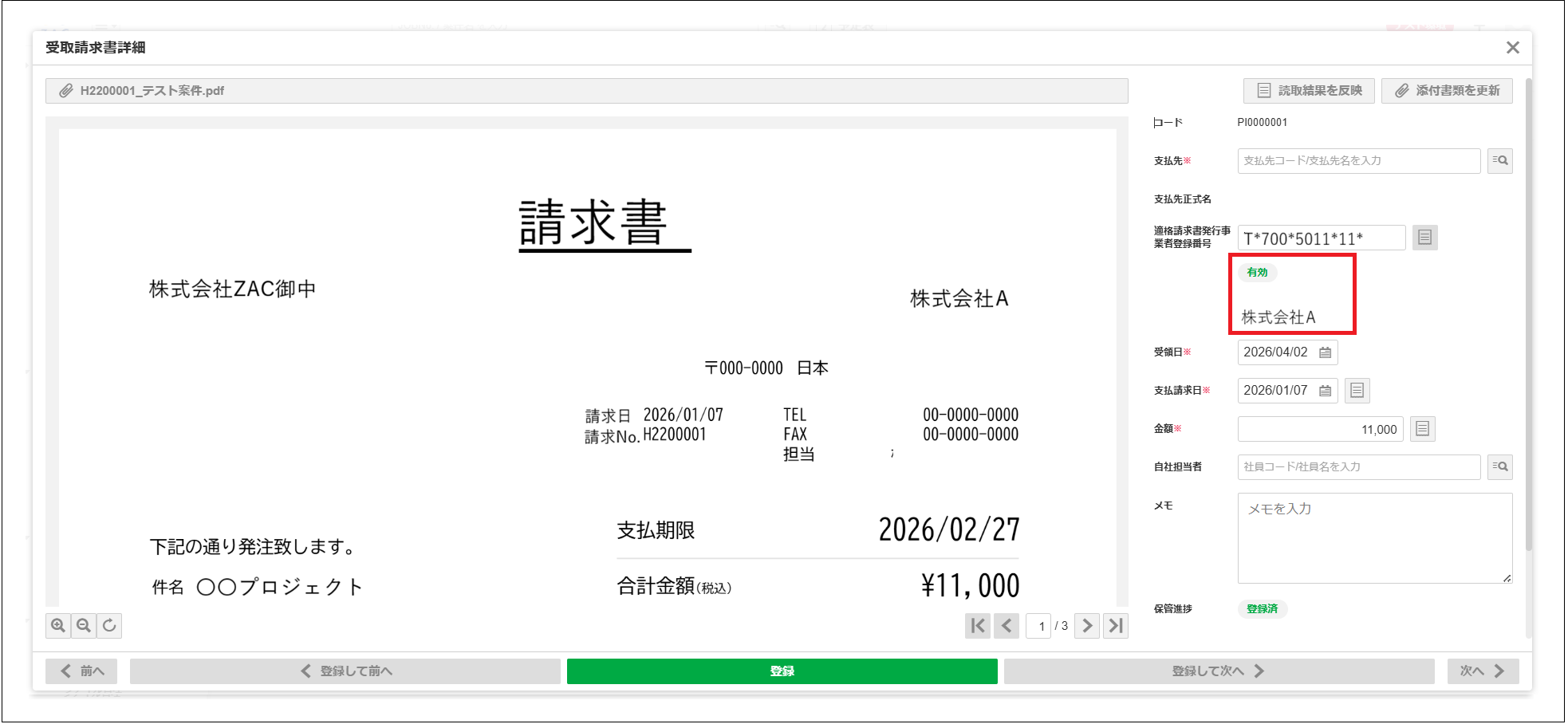This screenshot has height=724, width=1568.
Task: Zoom out of the invoice preview
Action: (84, 626)
